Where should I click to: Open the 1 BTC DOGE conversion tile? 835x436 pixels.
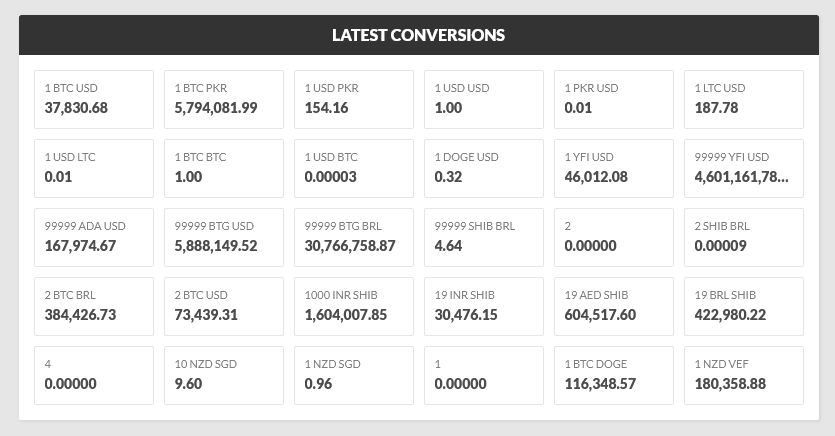click(x=613, y=375)
